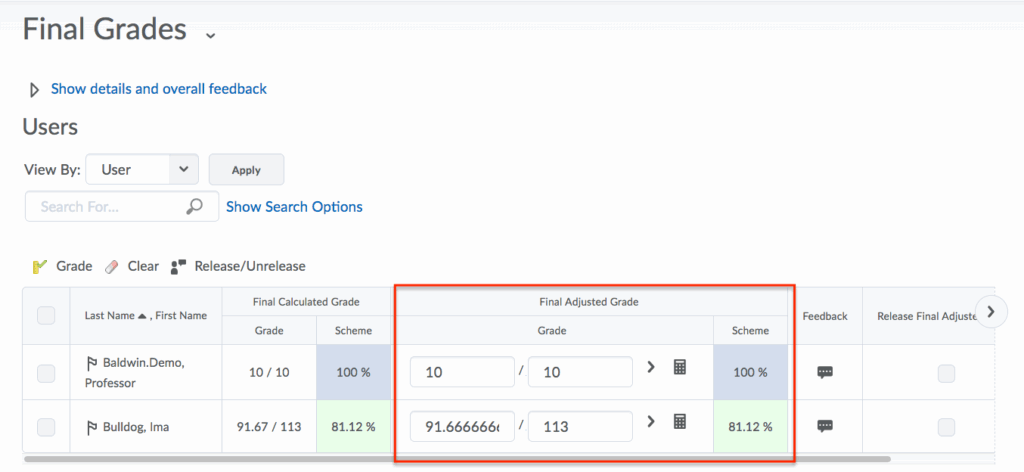
Task: Click the Search For input field
Action: pyautogui.click(x=105, y=207)
